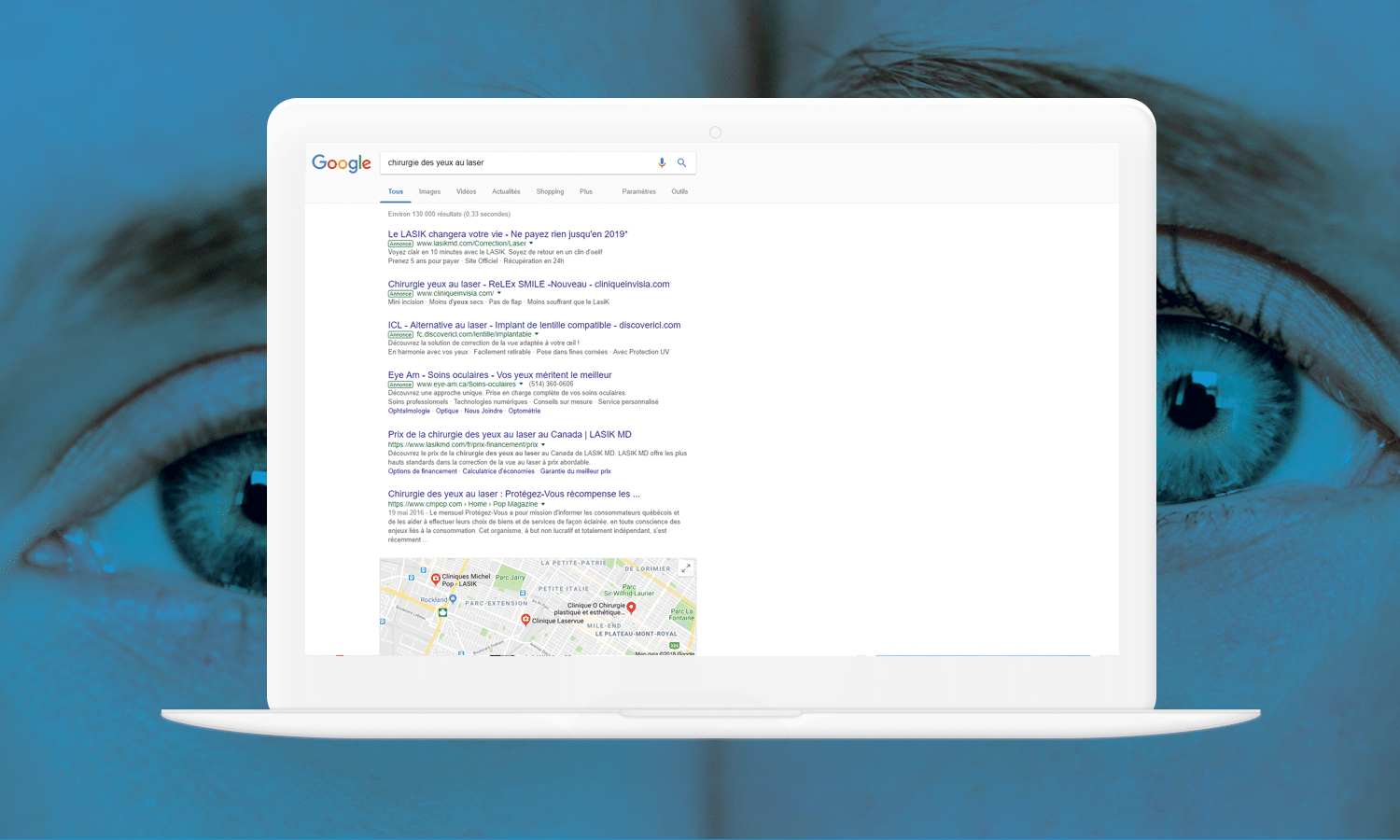Open dropdown arrow next to lasikmd.com/Correction/Laser URL

531,244
